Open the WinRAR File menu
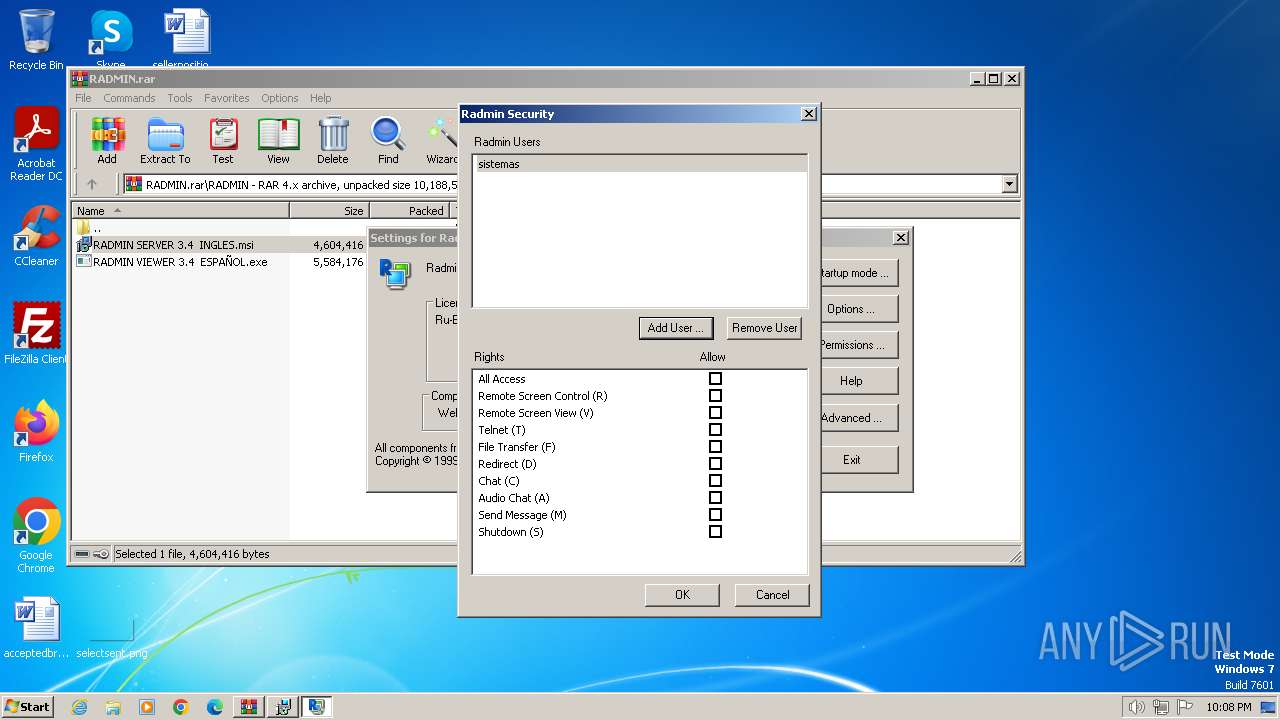 [83, 98]
